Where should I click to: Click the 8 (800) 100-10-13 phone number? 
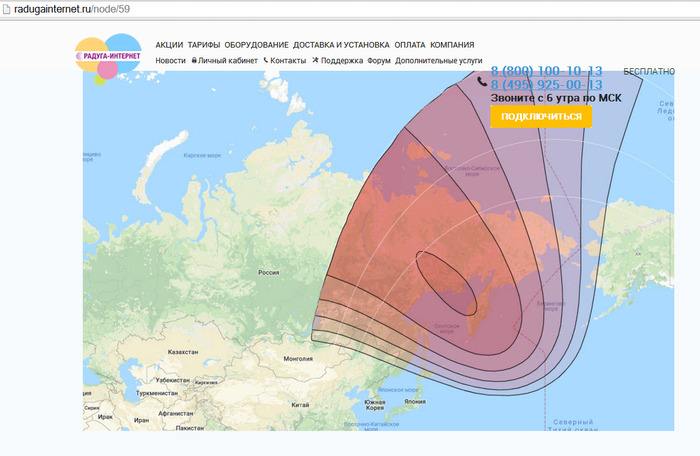(x=546, y=71)
